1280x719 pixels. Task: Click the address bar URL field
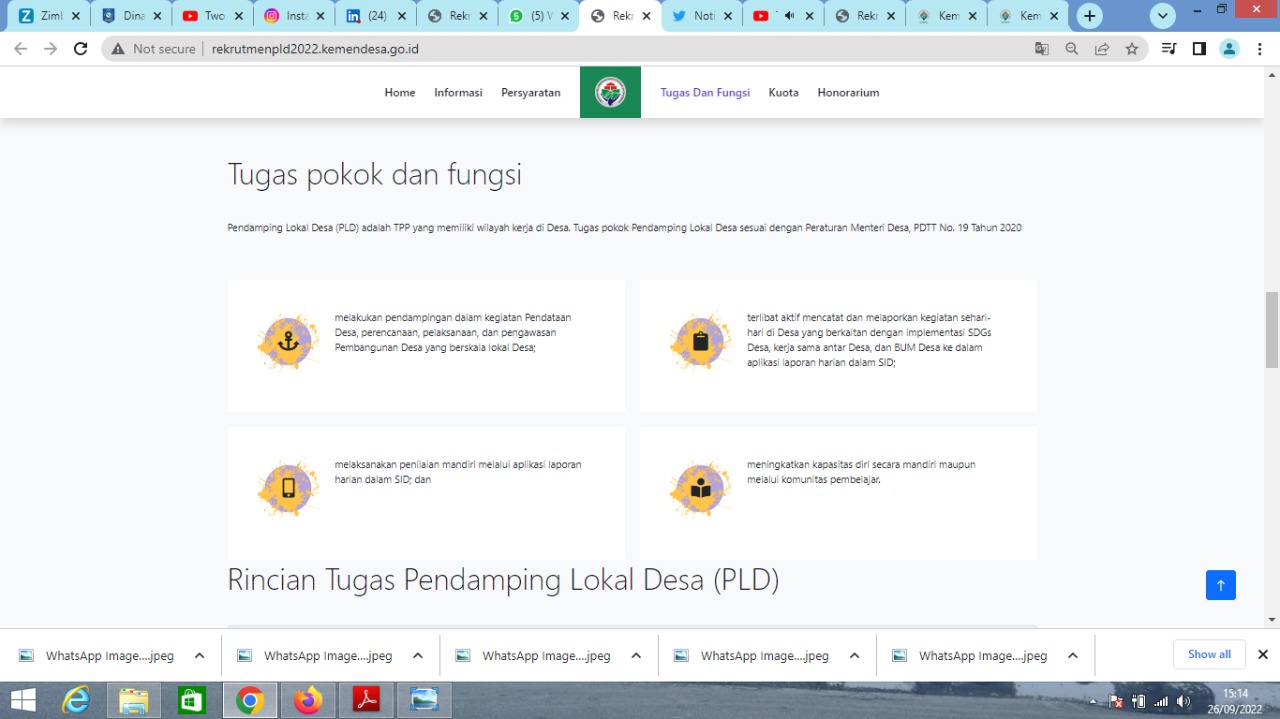[600, 49]
